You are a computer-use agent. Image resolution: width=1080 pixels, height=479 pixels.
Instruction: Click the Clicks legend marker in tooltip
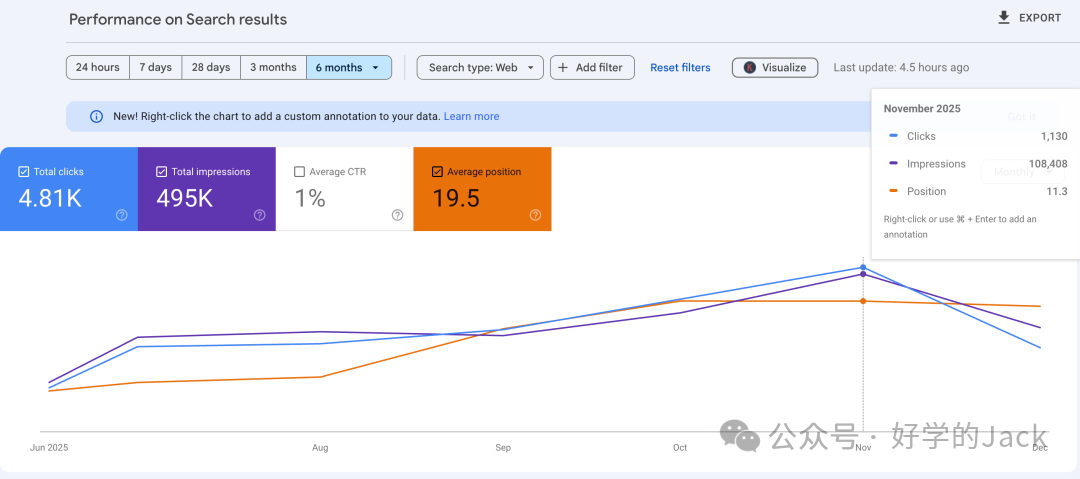point(893,136)
